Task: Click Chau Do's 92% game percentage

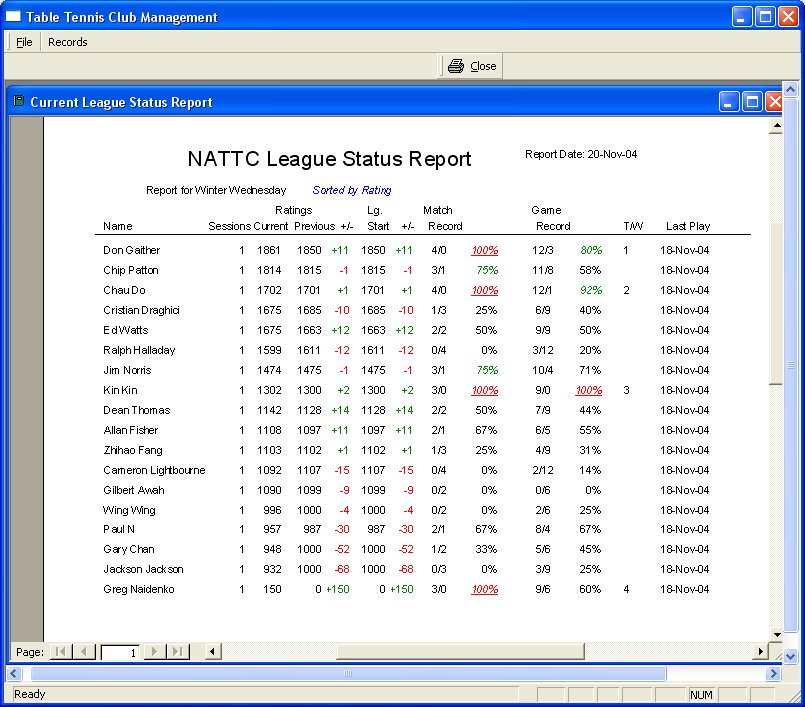Action: tap(591, 290)
